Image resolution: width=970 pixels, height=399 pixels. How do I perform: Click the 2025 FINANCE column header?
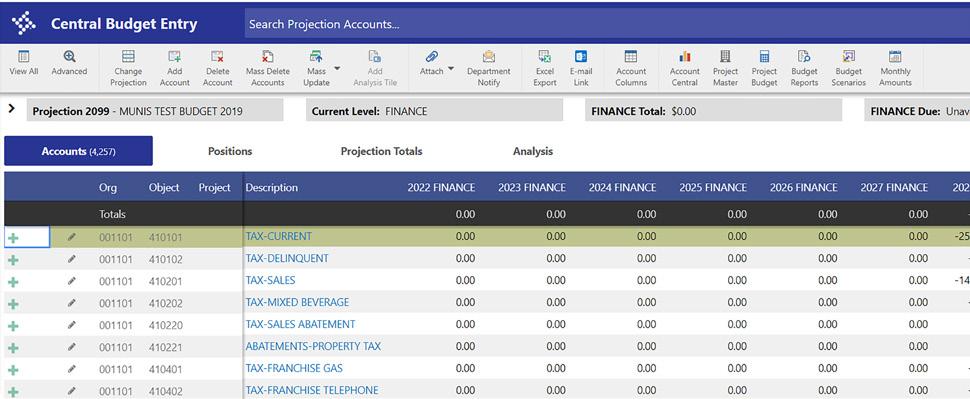pos(713,187)
